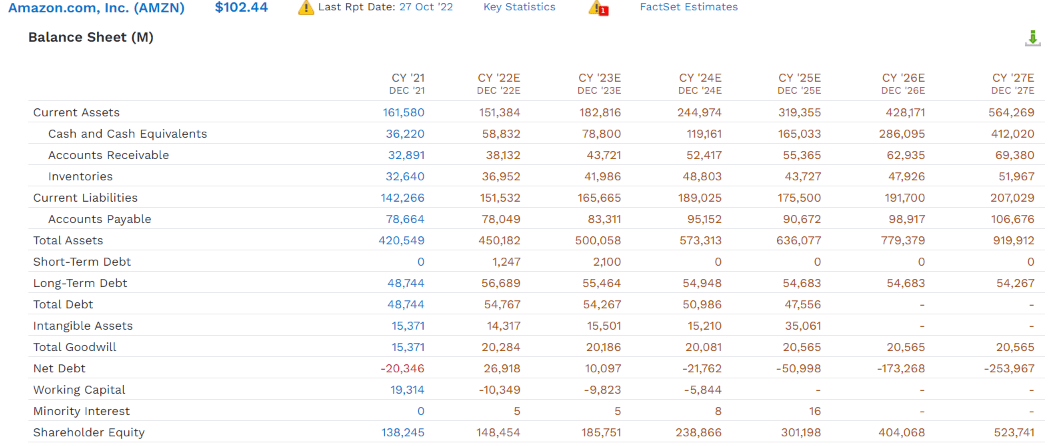Select the CY '27E column header
This screenshot has height=446, width=1049.
tap(1012, 83)
